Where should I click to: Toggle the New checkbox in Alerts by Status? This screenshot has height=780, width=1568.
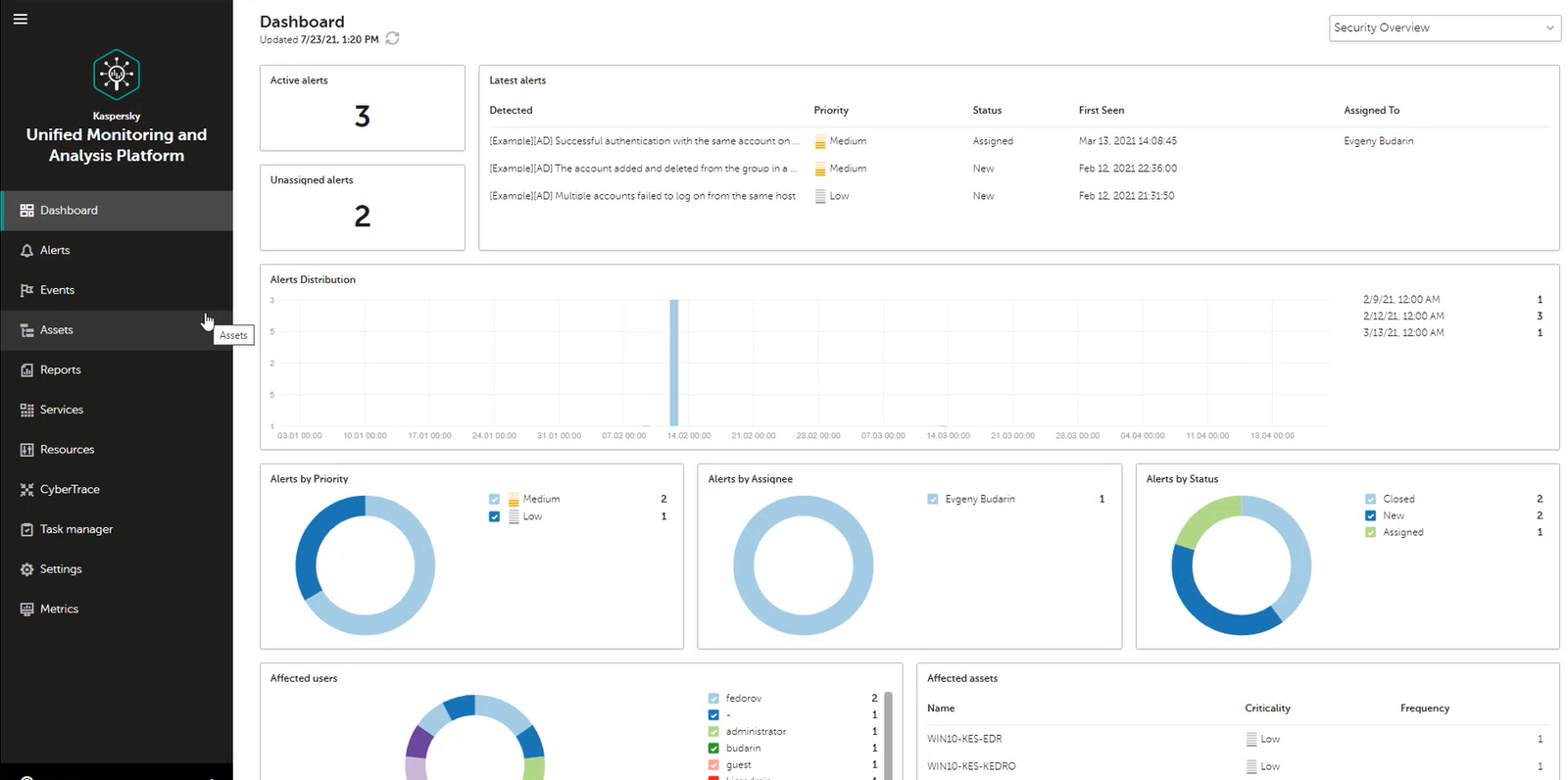pyautogui.click(x=1370, y=515)
